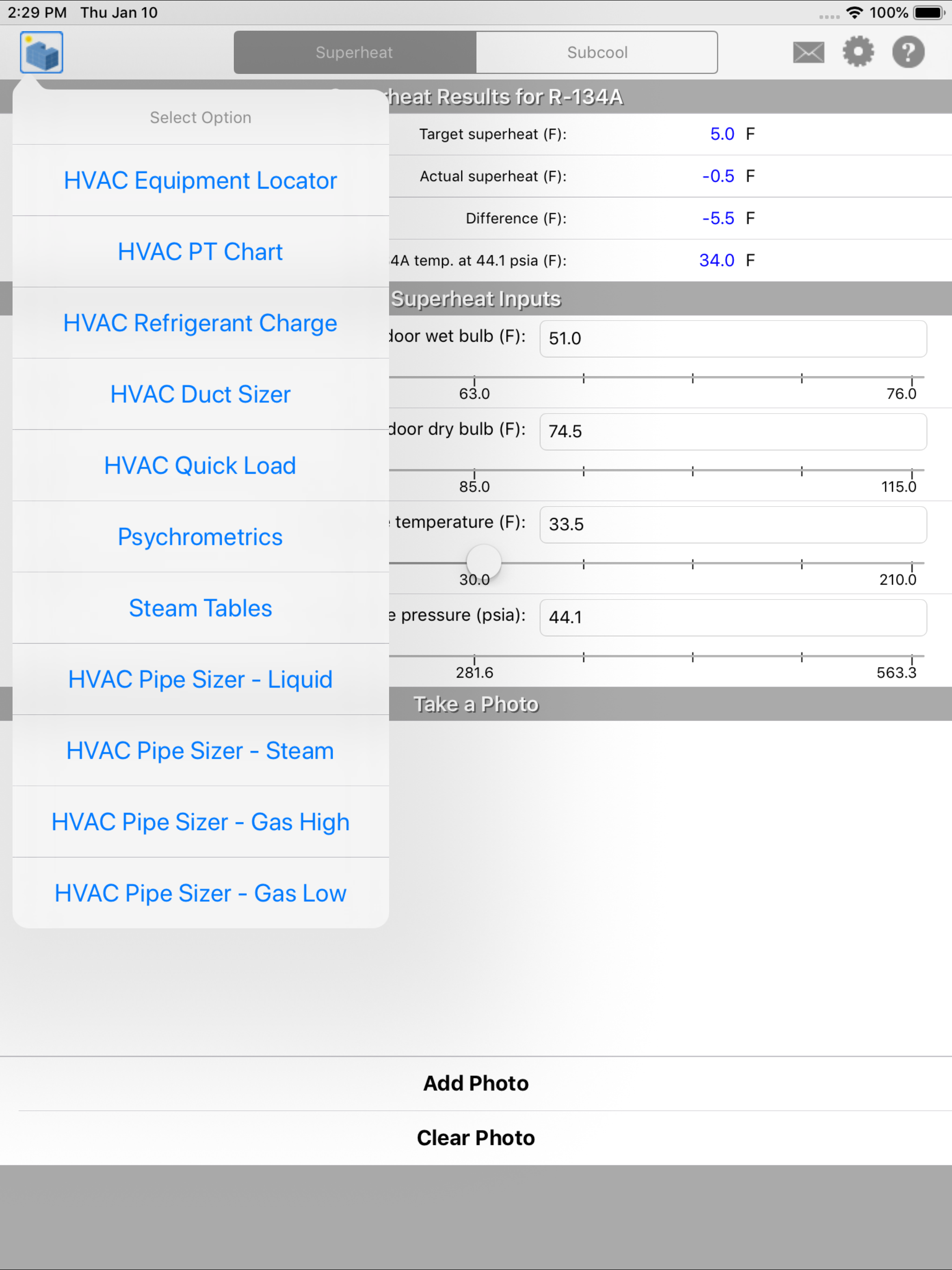Open the Steam Tables option
The image size is (952, 1270).
pyautogui.click(x=200, y=608)
